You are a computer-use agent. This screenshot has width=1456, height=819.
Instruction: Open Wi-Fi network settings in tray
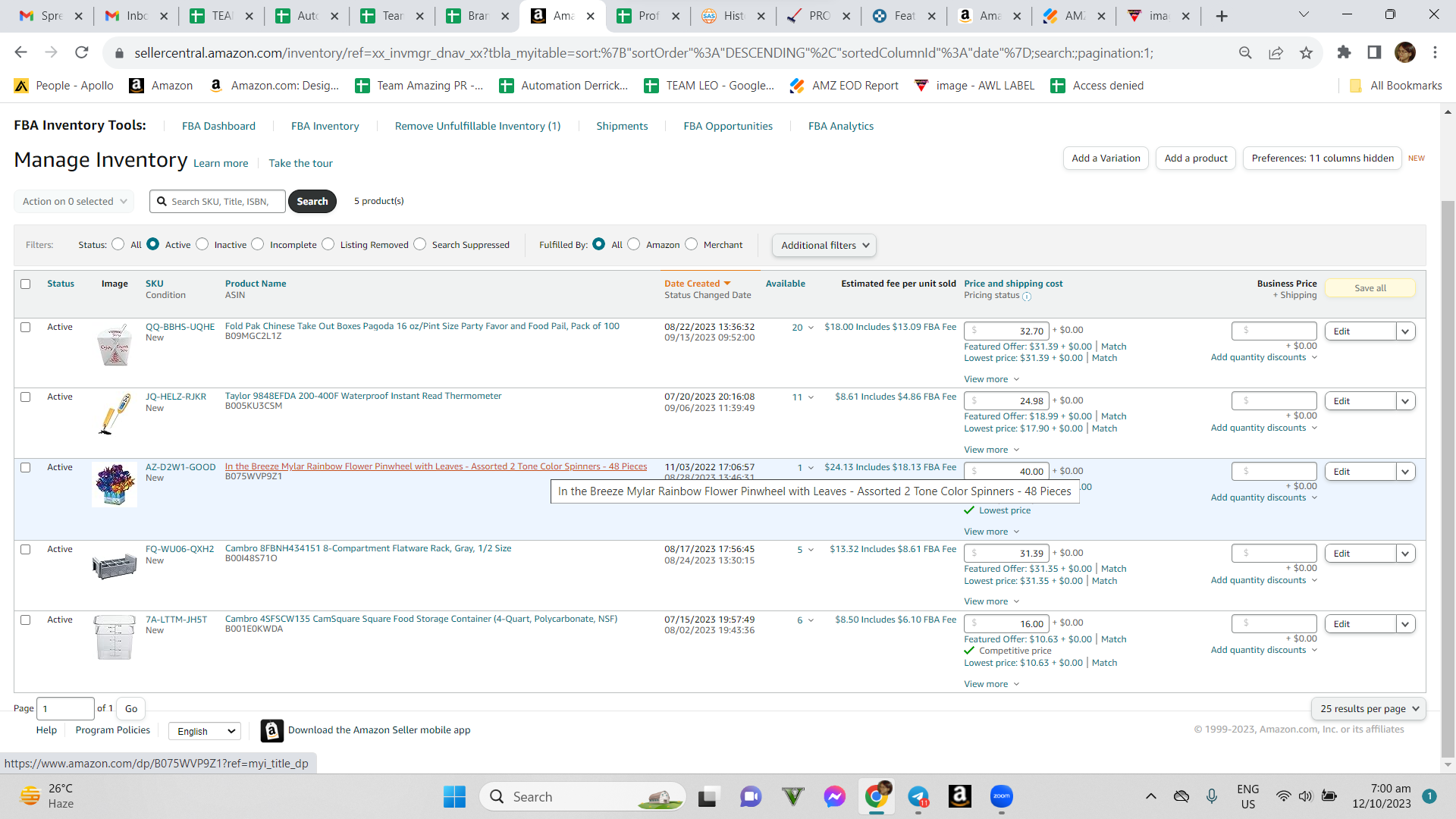tap(1283, 796)
